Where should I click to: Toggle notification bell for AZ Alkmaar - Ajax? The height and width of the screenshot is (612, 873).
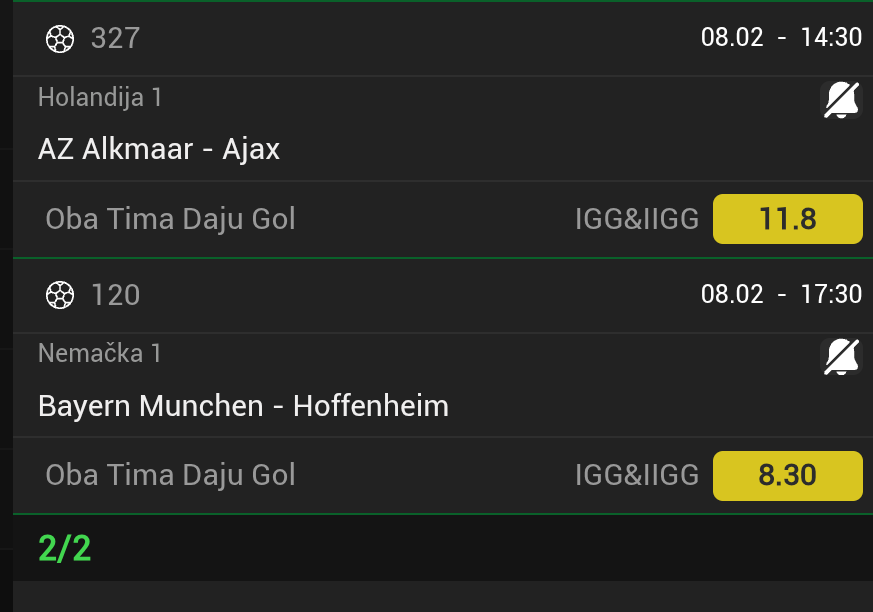(x=841, y=100)
